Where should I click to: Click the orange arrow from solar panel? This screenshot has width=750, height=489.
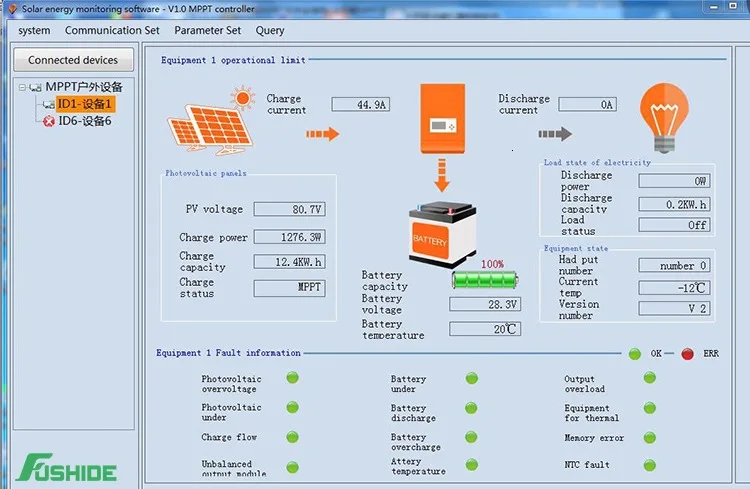coord(322,134)
